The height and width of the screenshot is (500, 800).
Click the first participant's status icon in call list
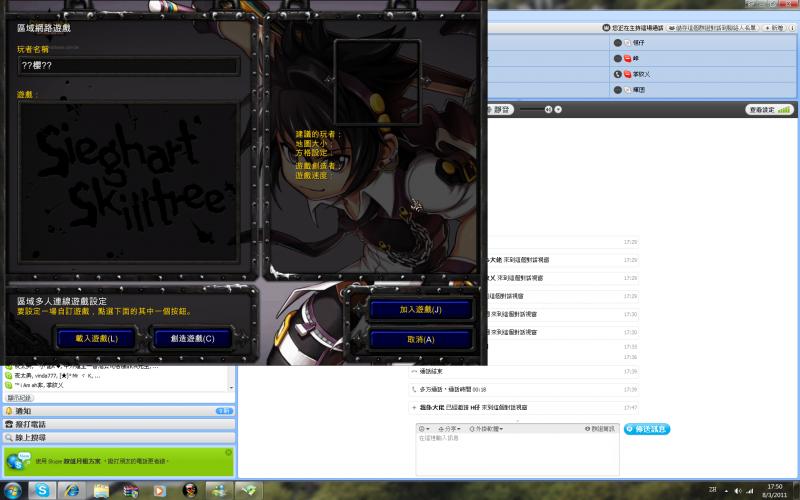[617, 43]
